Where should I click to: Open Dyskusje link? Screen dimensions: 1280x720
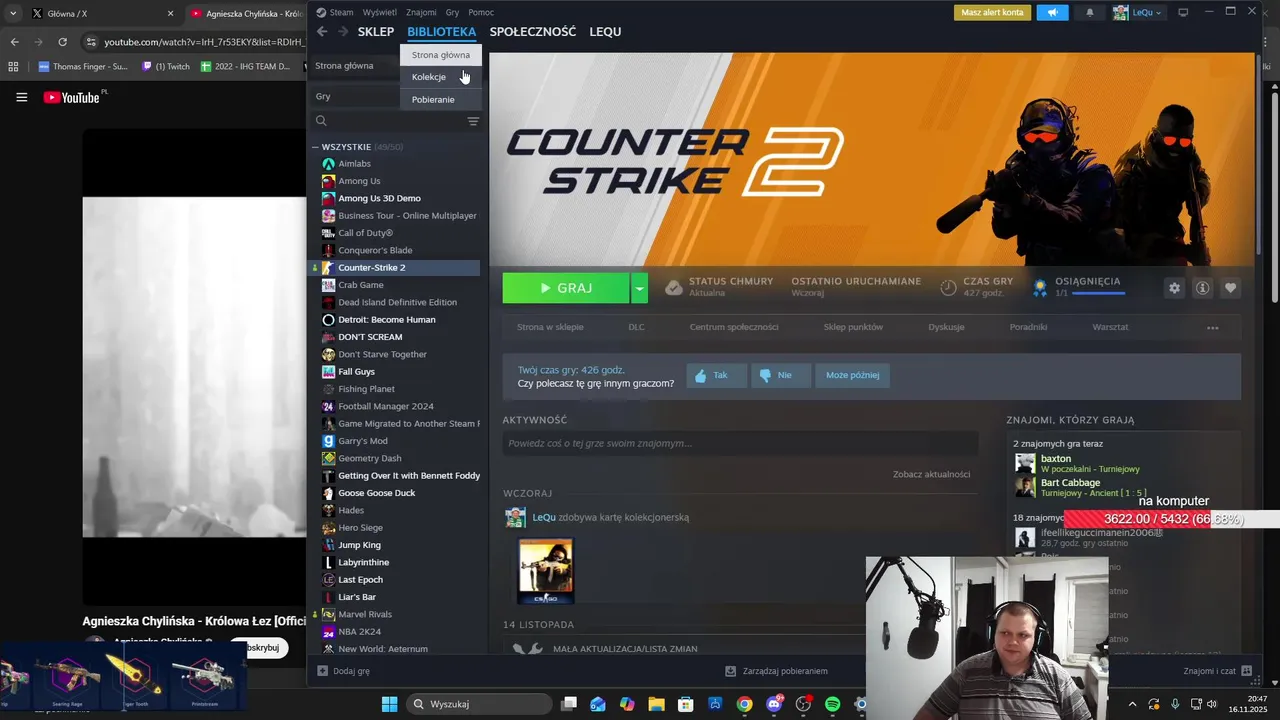coord(946,327)
